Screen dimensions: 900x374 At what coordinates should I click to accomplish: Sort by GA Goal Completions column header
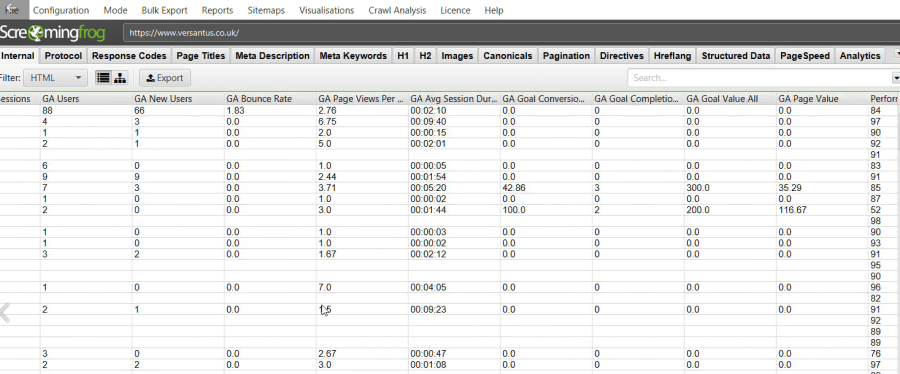pyautogui.click(x=638, y=99)
